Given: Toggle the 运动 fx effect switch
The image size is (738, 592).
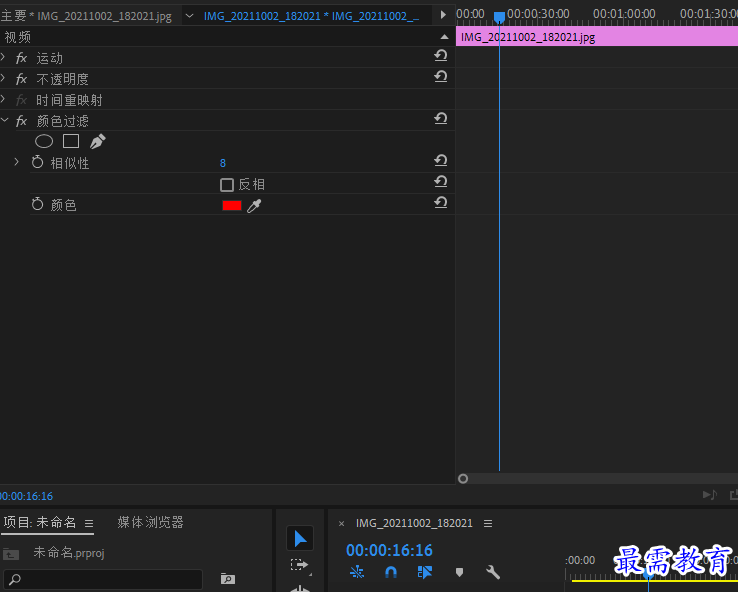Looking at the screenshot, I should [x=22, y=58].
